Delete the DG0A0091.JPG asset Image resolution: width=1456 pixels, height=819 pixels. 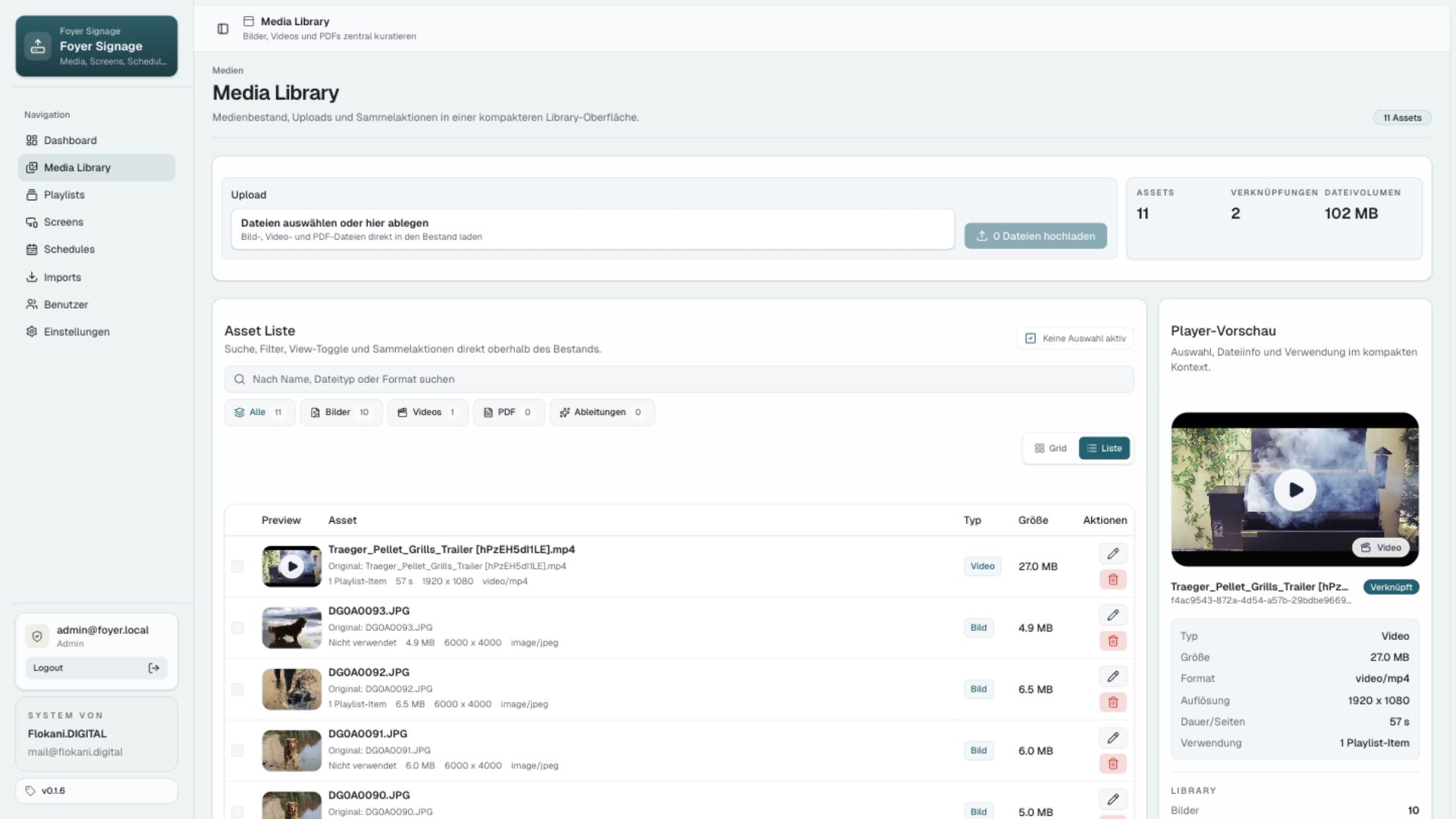click(1112, 764)
